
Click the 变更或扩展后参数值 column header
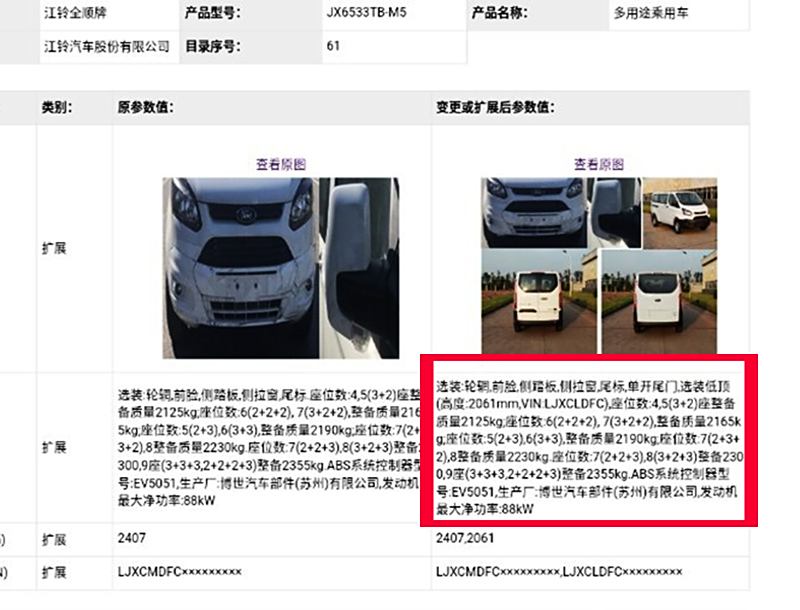coord(495,107)
